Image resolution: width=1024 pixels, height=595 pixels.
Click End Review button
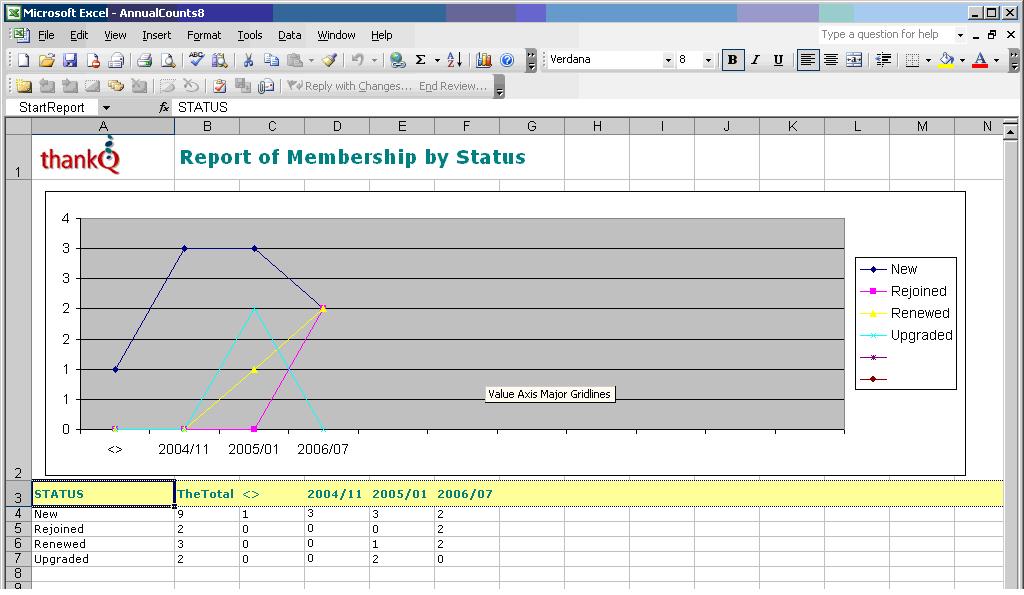(x=453, y=86)
